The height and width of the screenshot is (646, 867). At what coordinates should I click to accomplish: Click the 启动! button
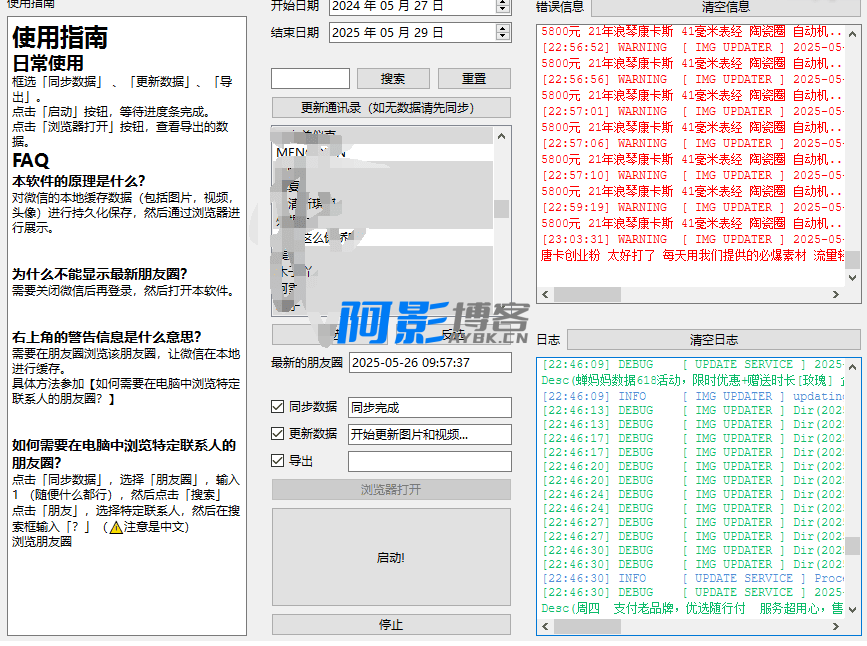coord(391,558)
